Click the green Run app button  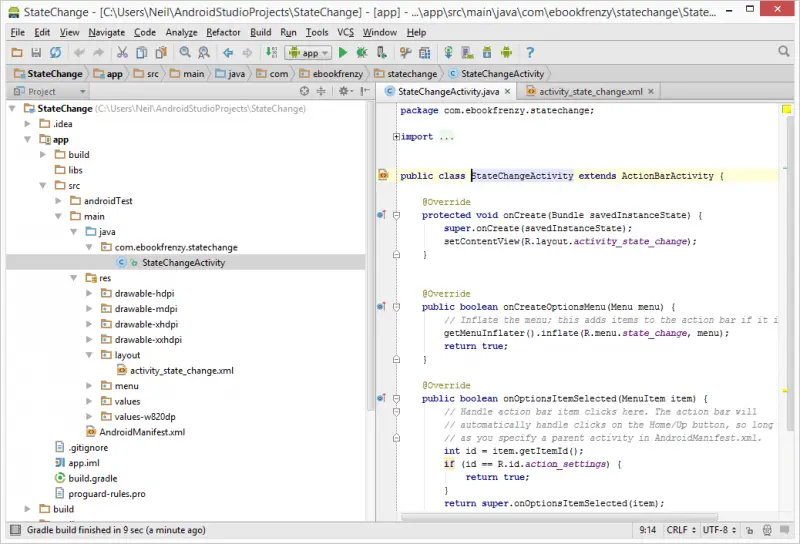[x=343, y=53]
